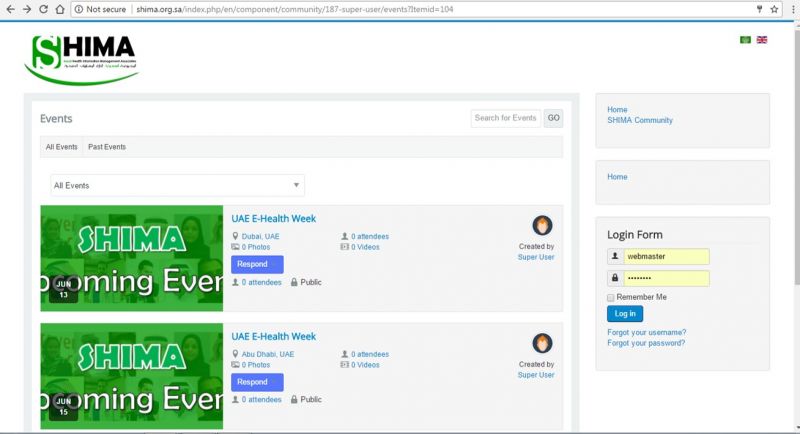Click 0 attendees next to Public, Dubai event

261,283
